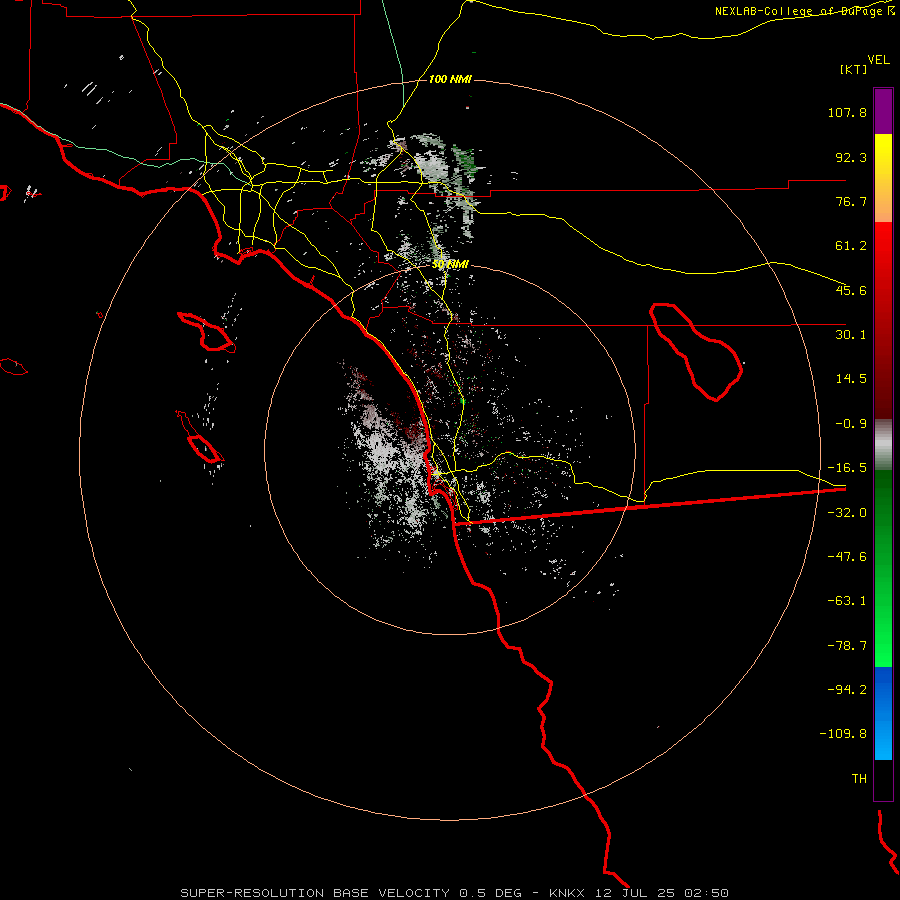Screen dimensions: 900x900
Task: Click the NEXLAB-College of DuPage label
Action: click(x=805, y=11)
